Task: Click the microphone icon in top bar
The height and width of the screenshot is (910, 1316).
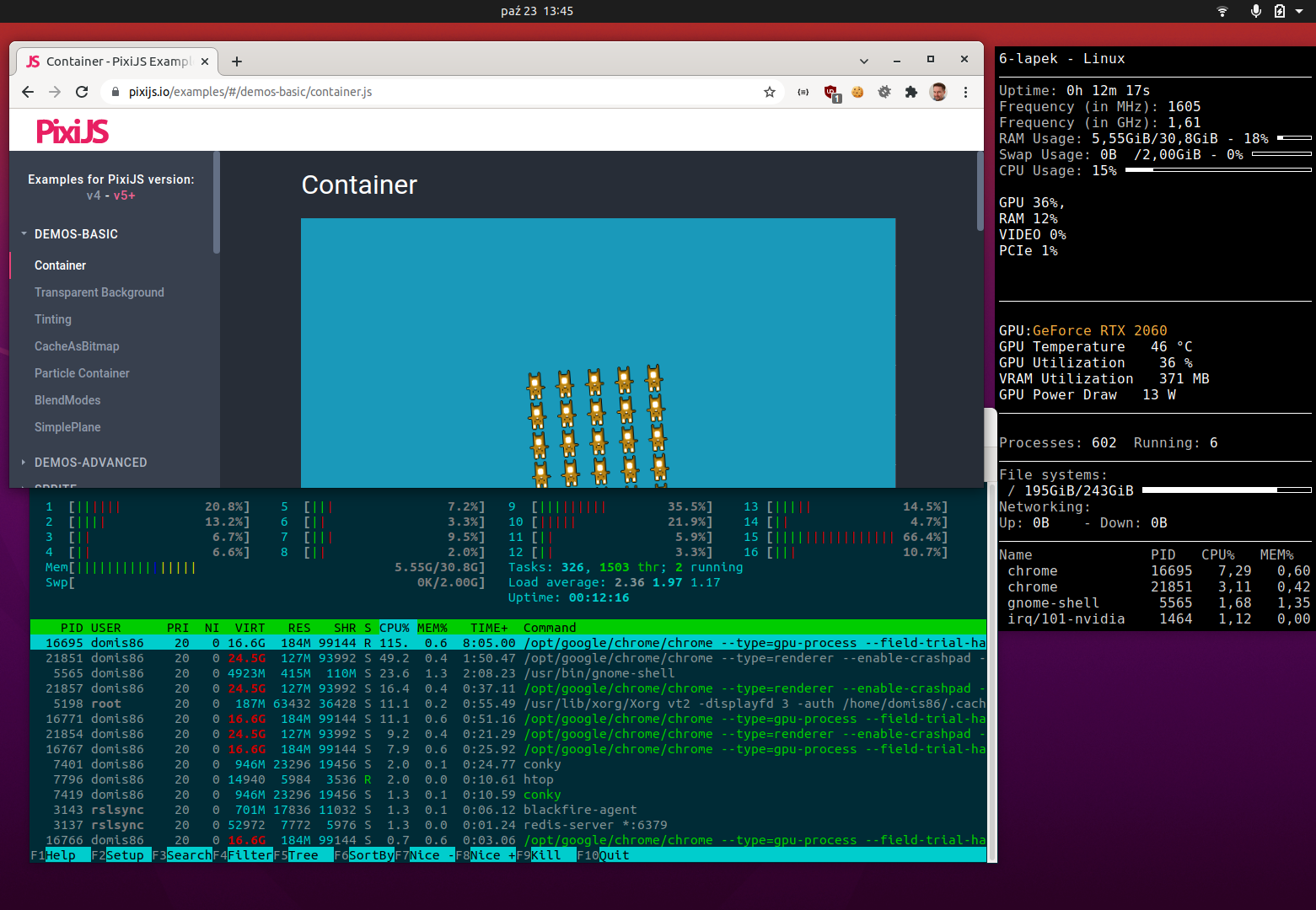Action: [x=1255, y=11]
